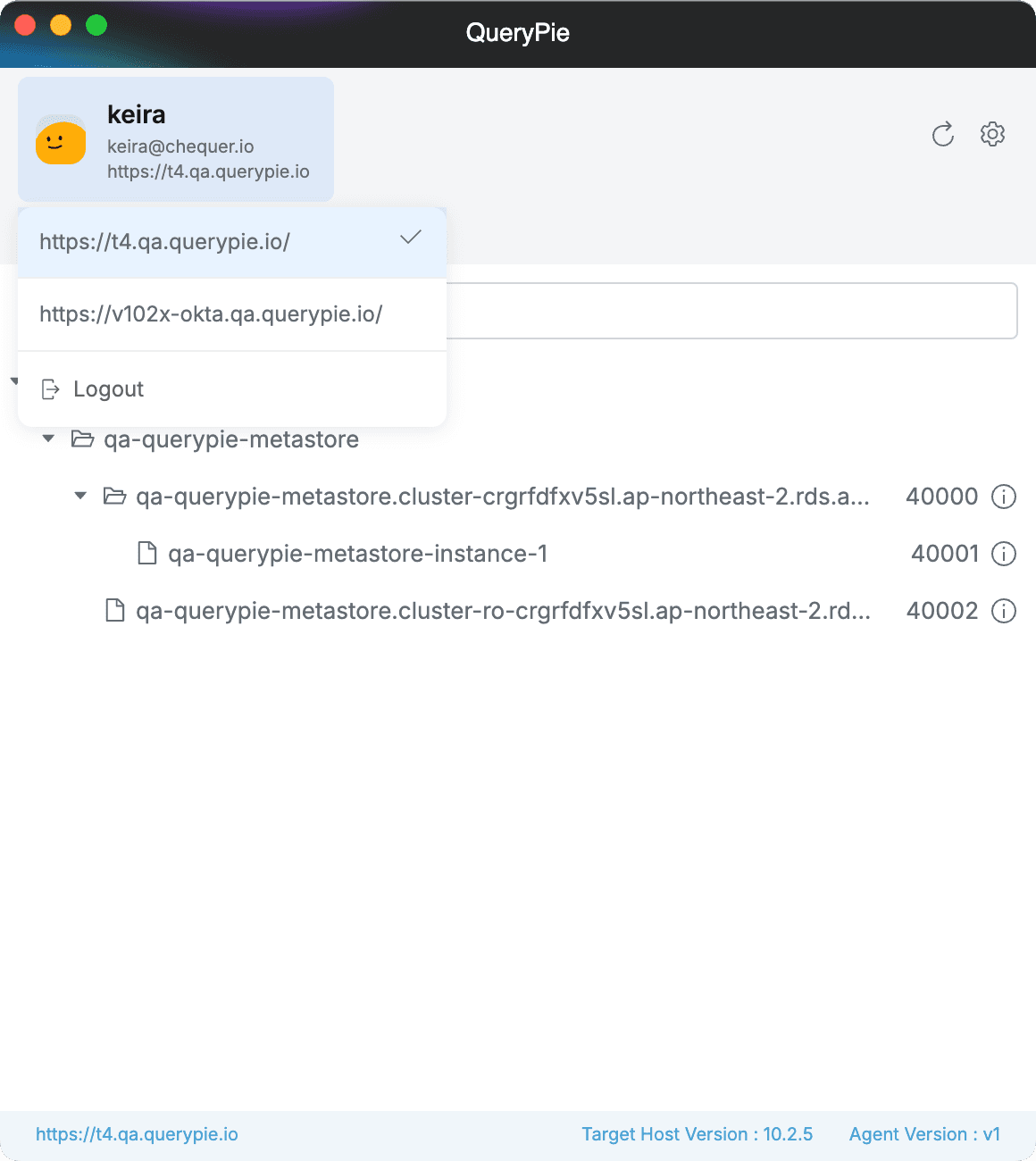Click the file icon beside qa-querypie-metastore-instance-1
The width and height of the screenshot is (1036, 1161).
(x=146, y=554)
